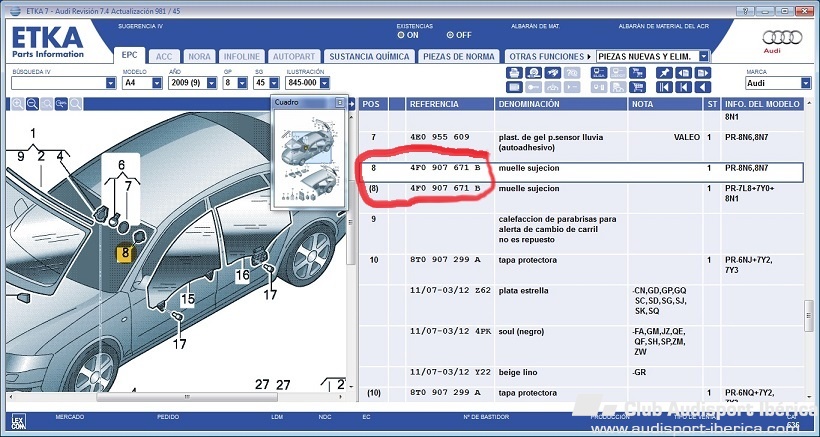Click the ST column header
Image resolution: width=820 pixels, height=437 pixels.
(x=712, y=104)
